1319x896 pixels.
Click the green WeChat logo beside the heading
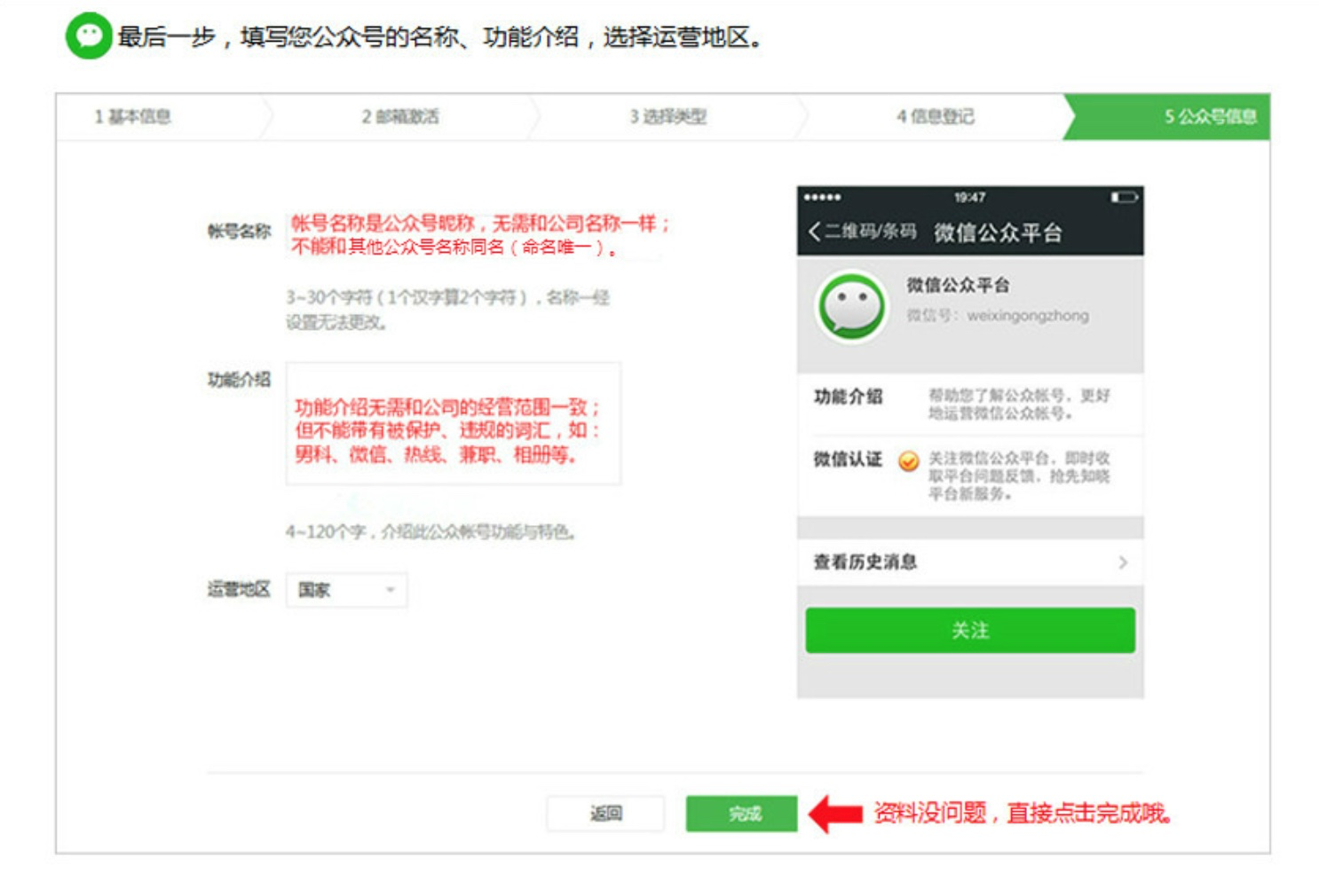(89, 35)
